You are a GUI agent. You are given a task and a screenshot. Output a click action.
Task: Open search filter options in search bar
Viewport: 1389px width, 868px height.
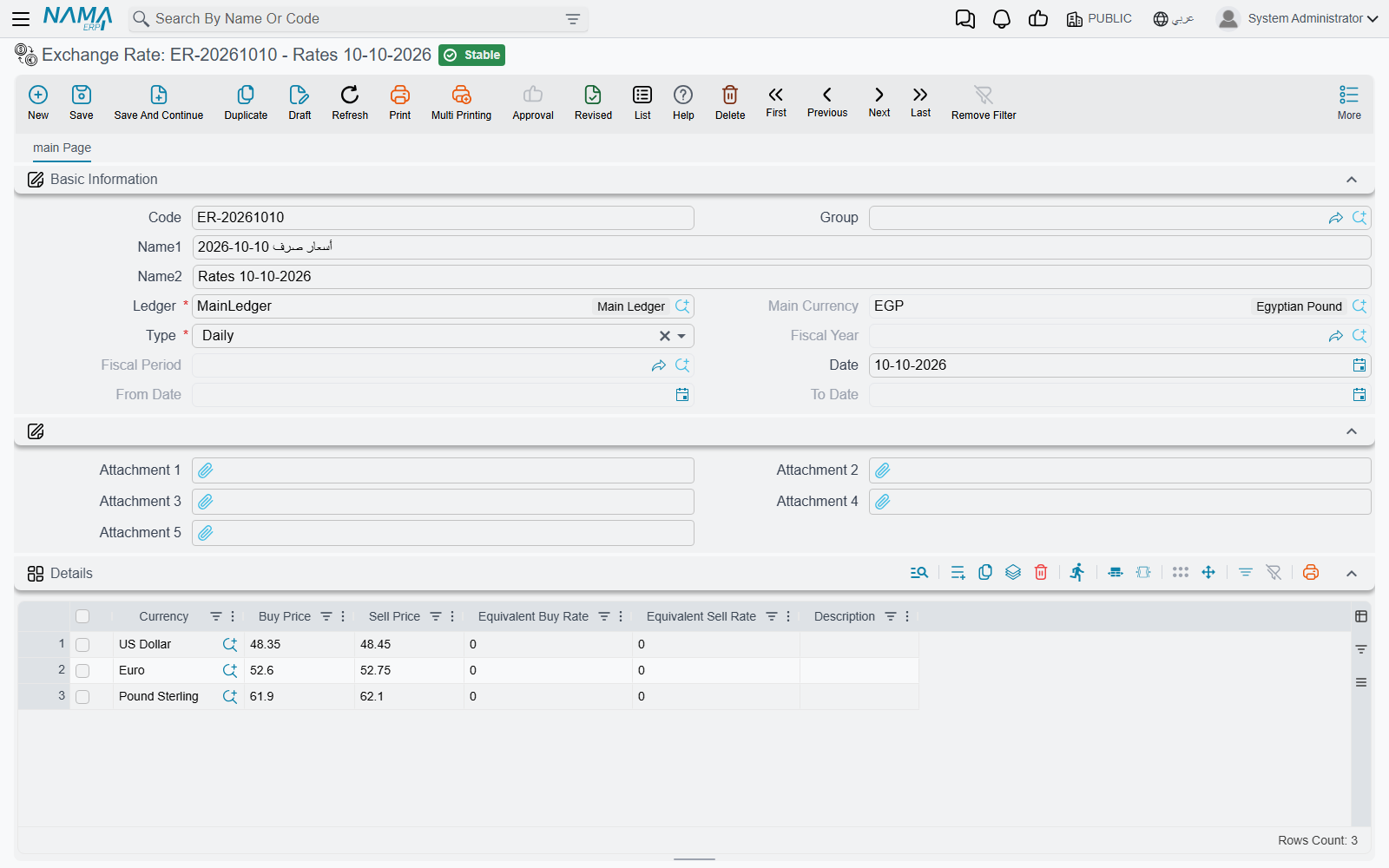(573, 19)
